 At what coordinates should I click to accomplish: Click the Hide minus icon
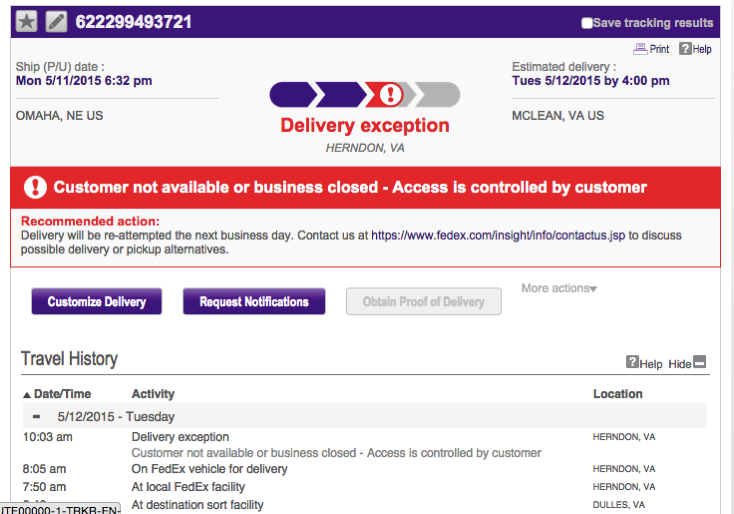(700, 363)
